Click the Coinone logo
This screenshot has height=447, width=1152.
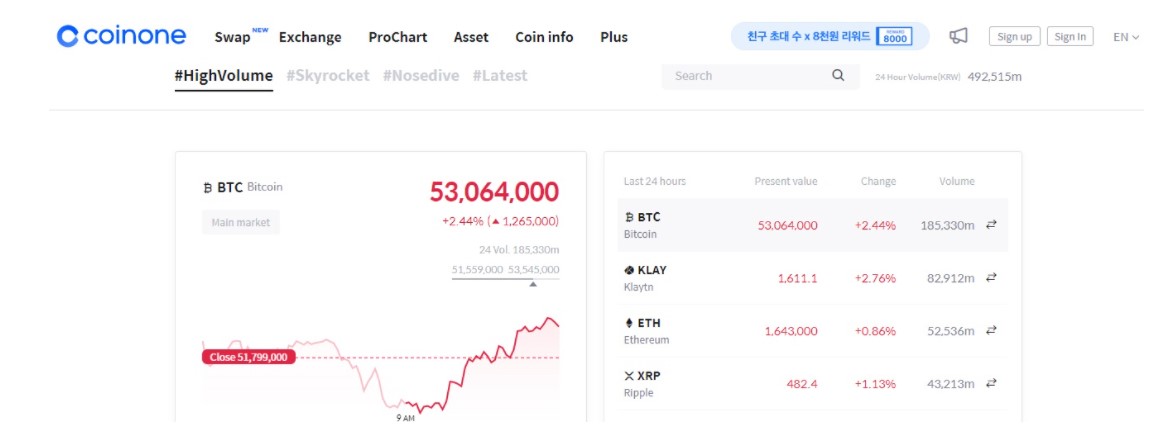pos(121,36)
